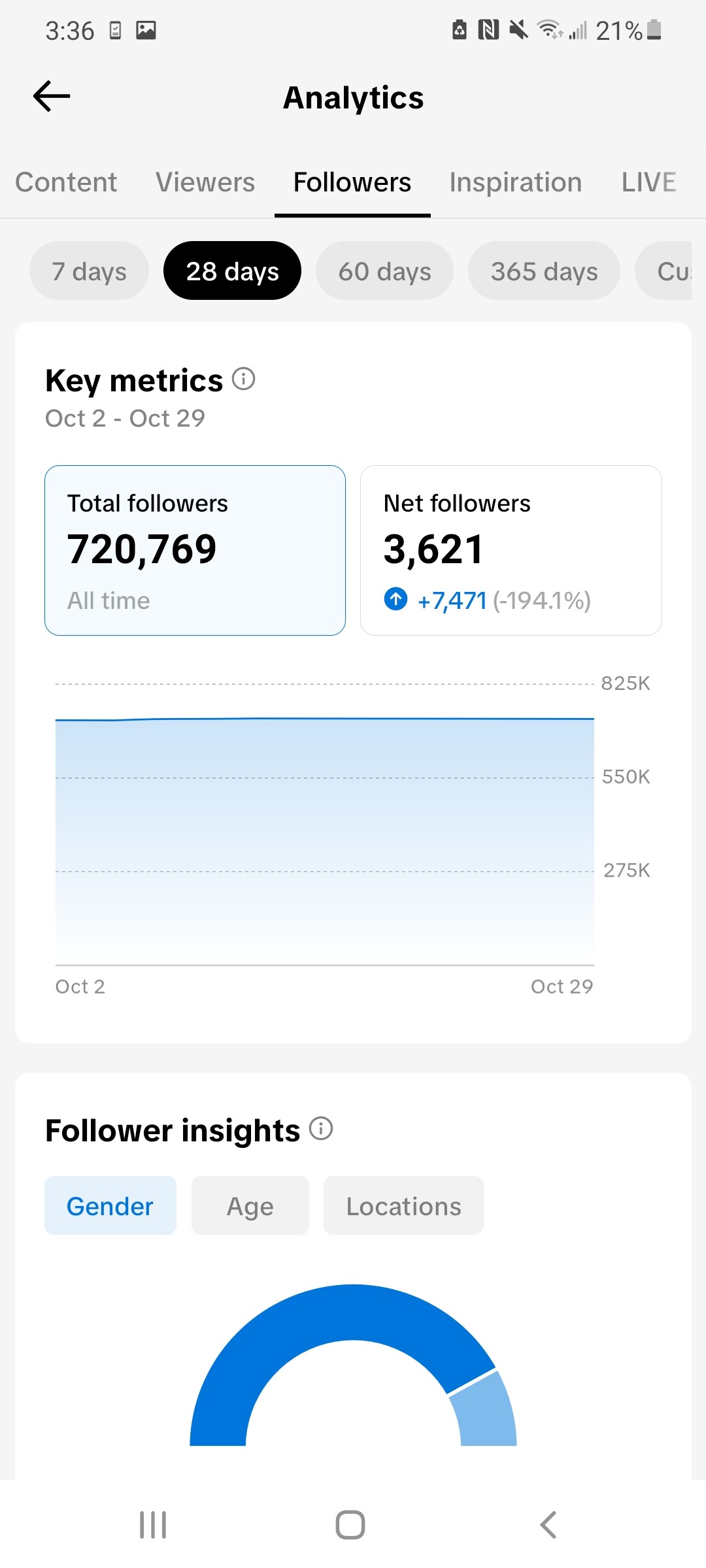Open Key metrics info icon
Screen dimensions: 706x1568
pyautogui.click(x=244, y=379)
